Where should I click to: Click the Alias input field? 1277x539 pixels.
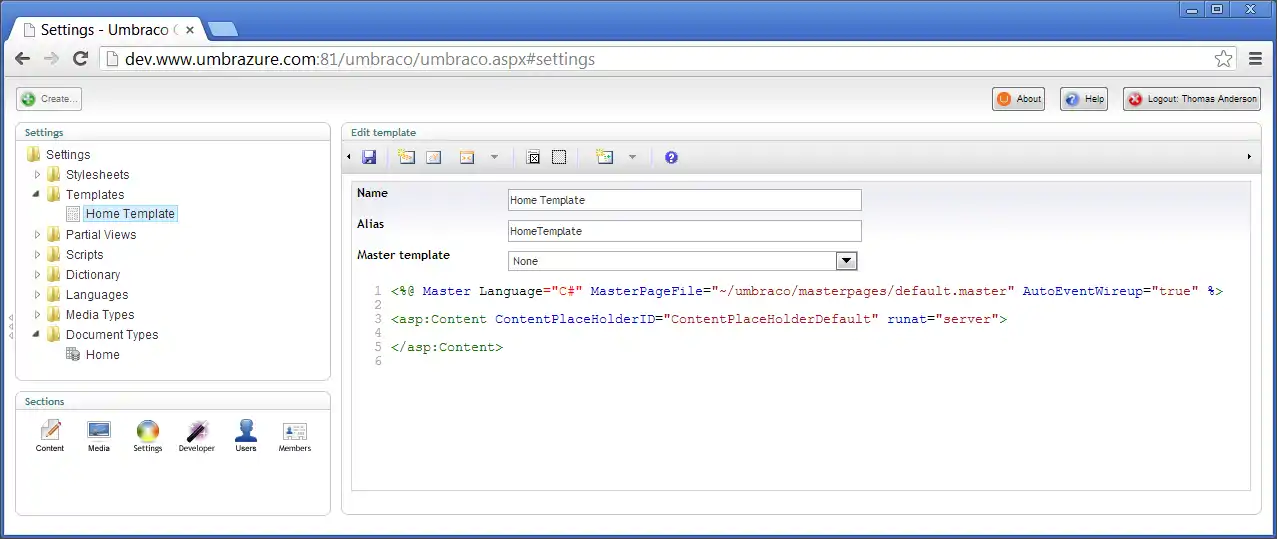684,231
